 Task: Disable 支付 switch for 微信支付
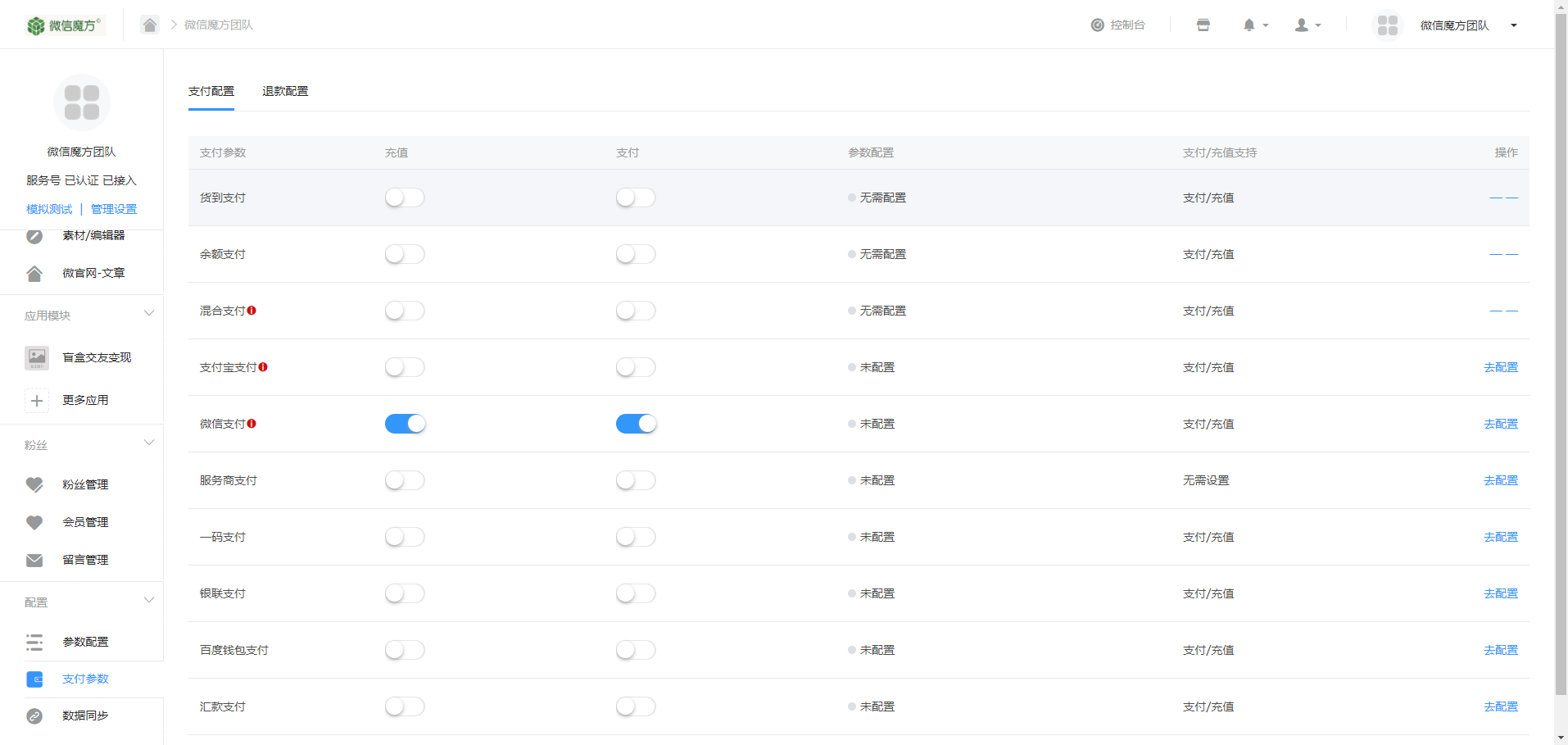click(636, 424)
